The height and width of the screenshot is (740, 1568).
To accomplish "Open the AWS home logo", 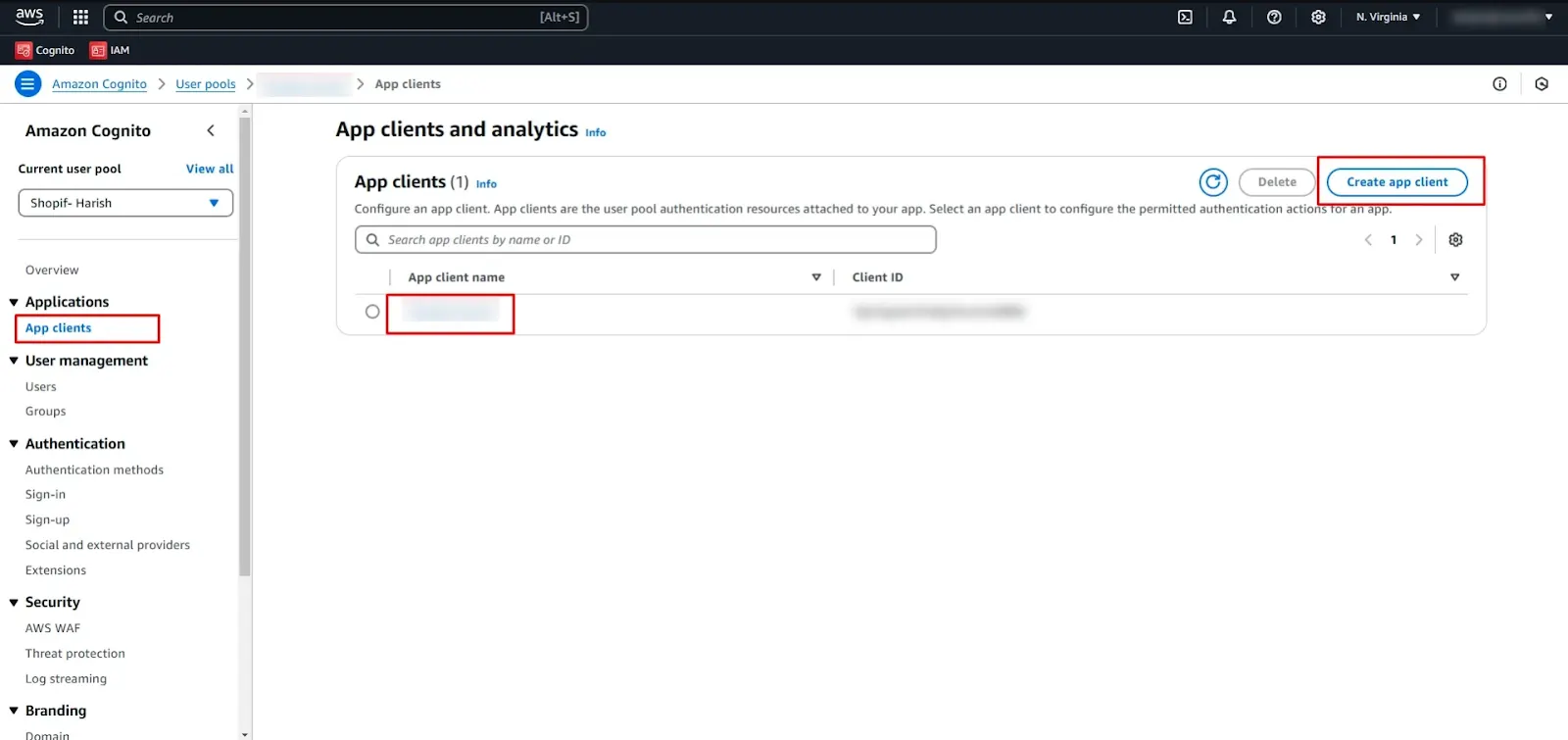I will pos(29,17).
